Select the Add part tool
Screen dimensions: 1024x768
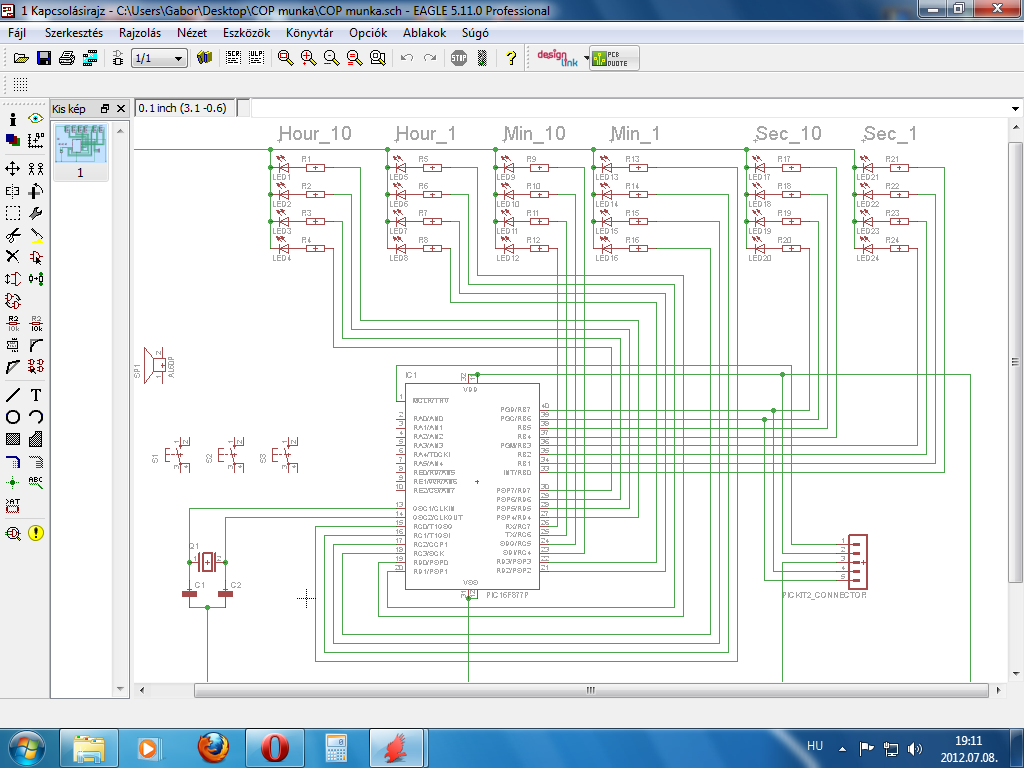coord(36,257)
